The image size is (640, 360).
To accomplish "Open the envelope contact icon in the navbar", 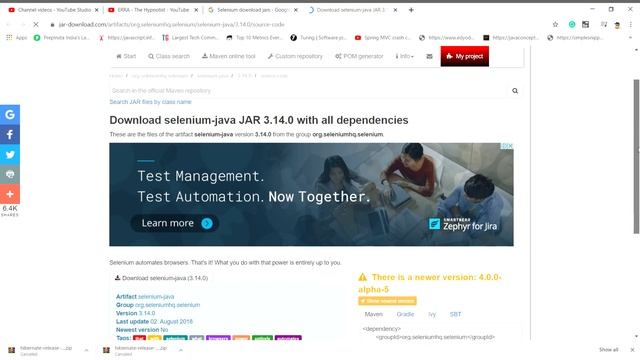I will click(x=429, y=56).
